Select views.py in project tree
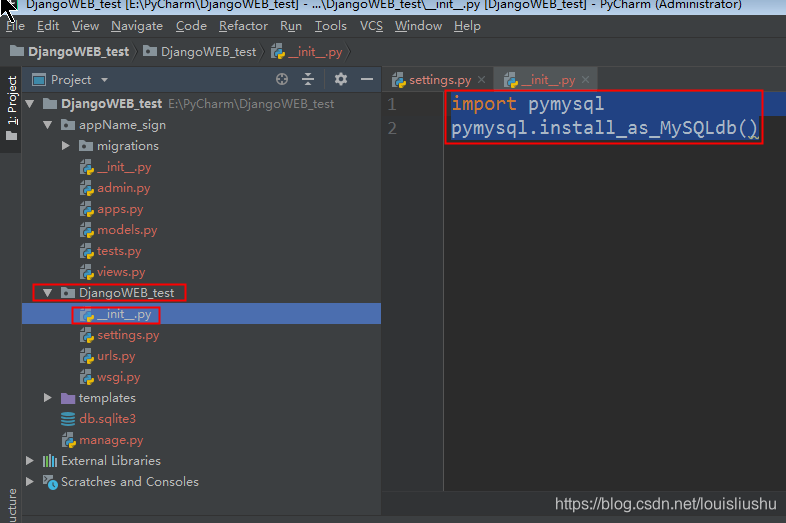 coord(112,272)
